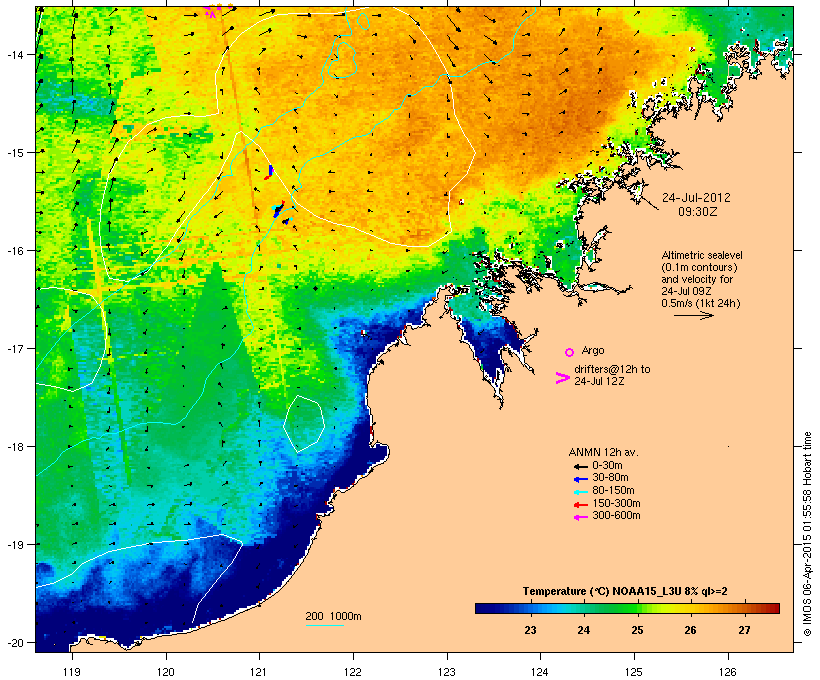Click the Temperature NOAA15_L3U colorbar title
Viewport: 820px width, 680px height.
pos(625,591)
